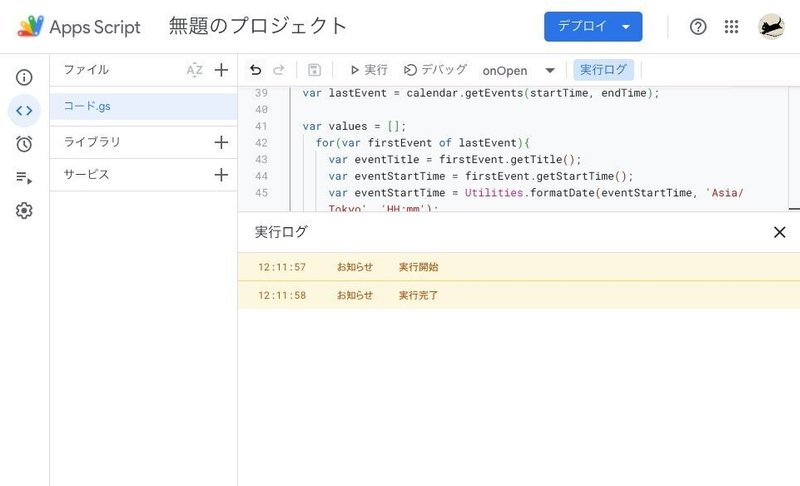Open Project Settings gear icon
This screenshot has height=486, width=800.
pos(24,211)
